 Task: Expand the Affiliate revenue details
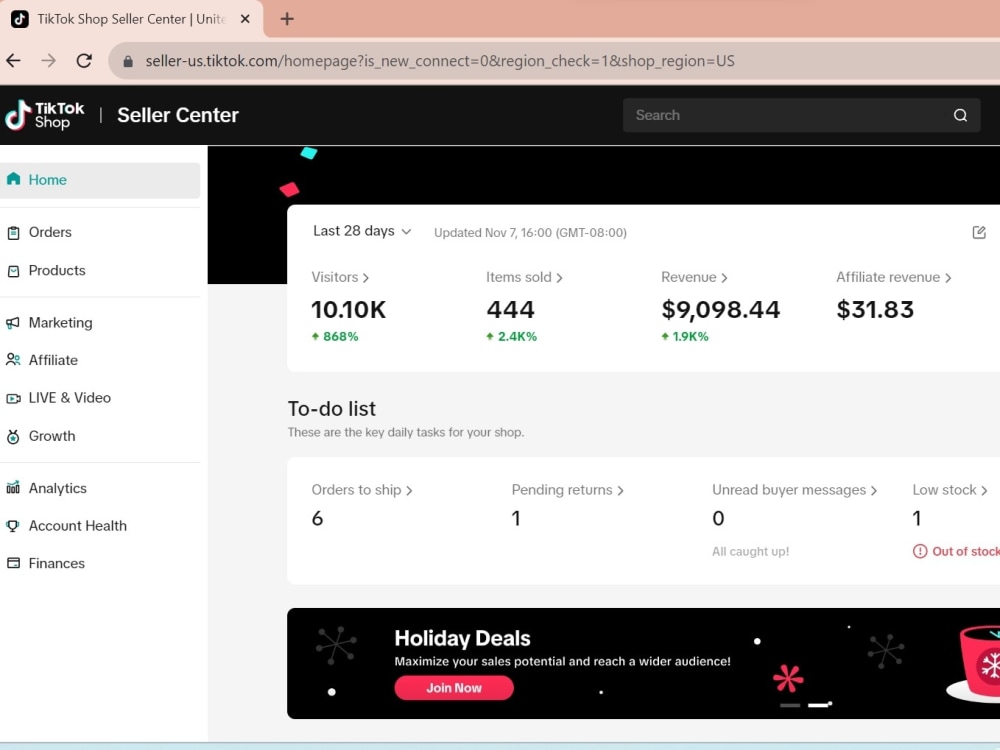click(894, 277)
